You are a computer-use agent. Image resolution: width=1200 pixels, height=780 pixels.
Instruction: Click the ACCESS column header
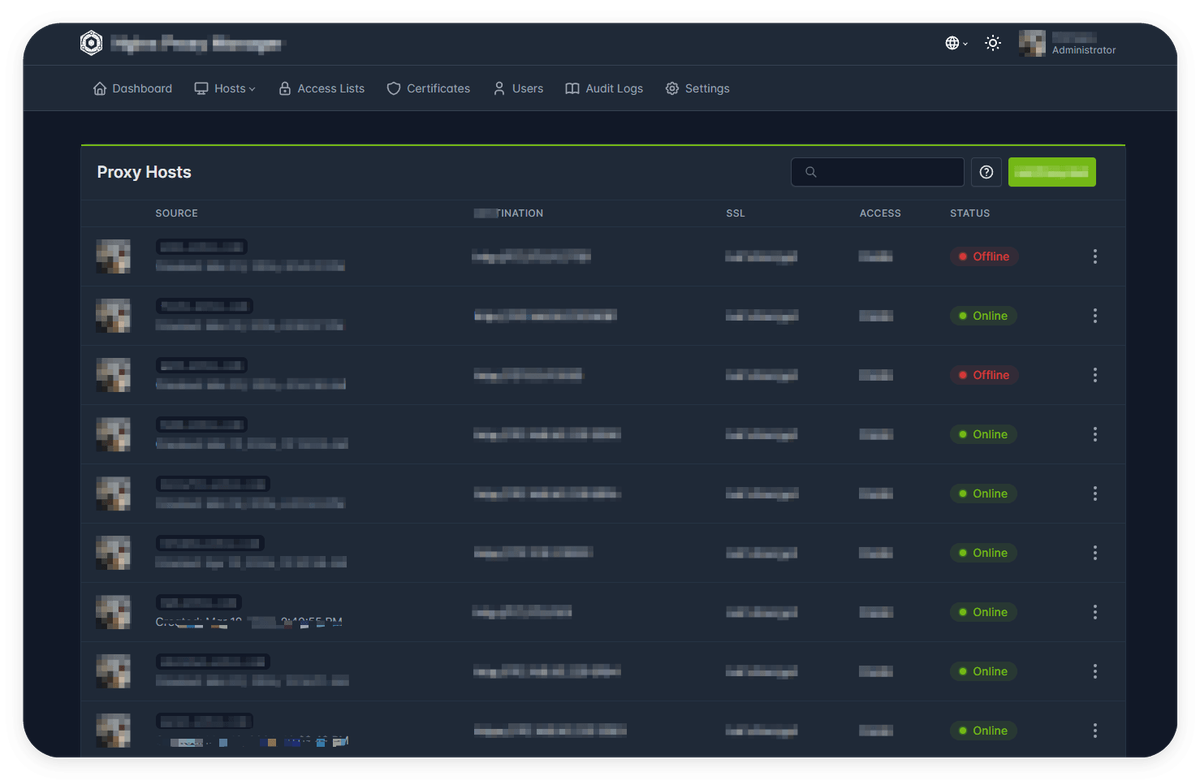[x=880, y=213]
